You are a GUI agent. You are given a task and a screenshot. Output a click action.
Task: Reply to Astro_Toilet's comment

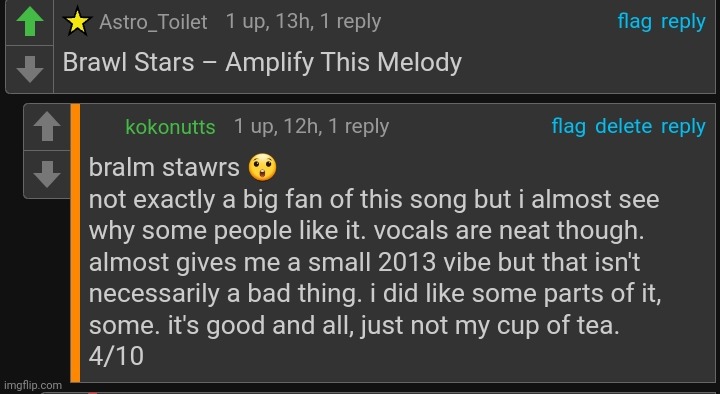pos(683,22)
